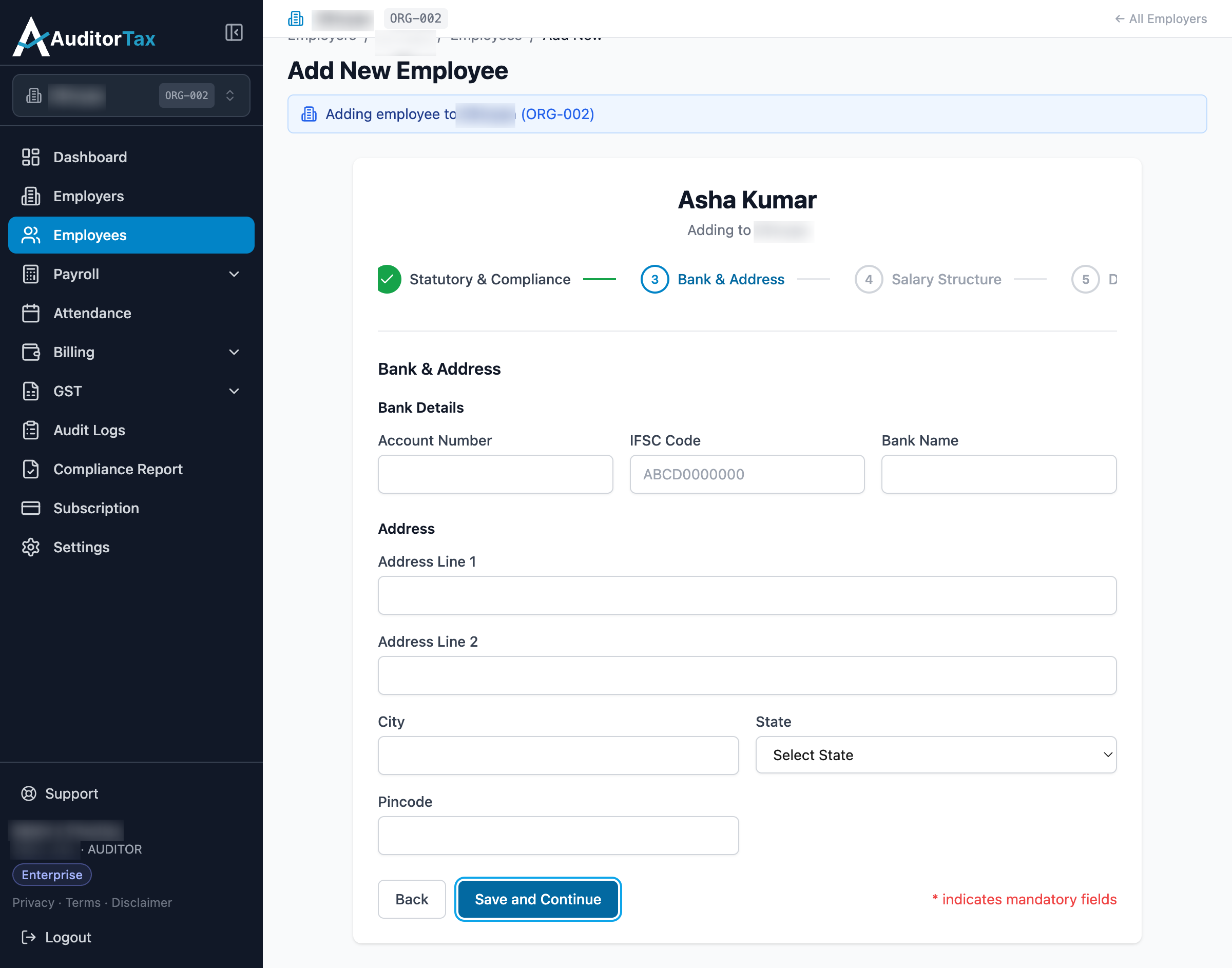Click the AuditorTax logo
1232x968 pixels.
pos(84,37)
